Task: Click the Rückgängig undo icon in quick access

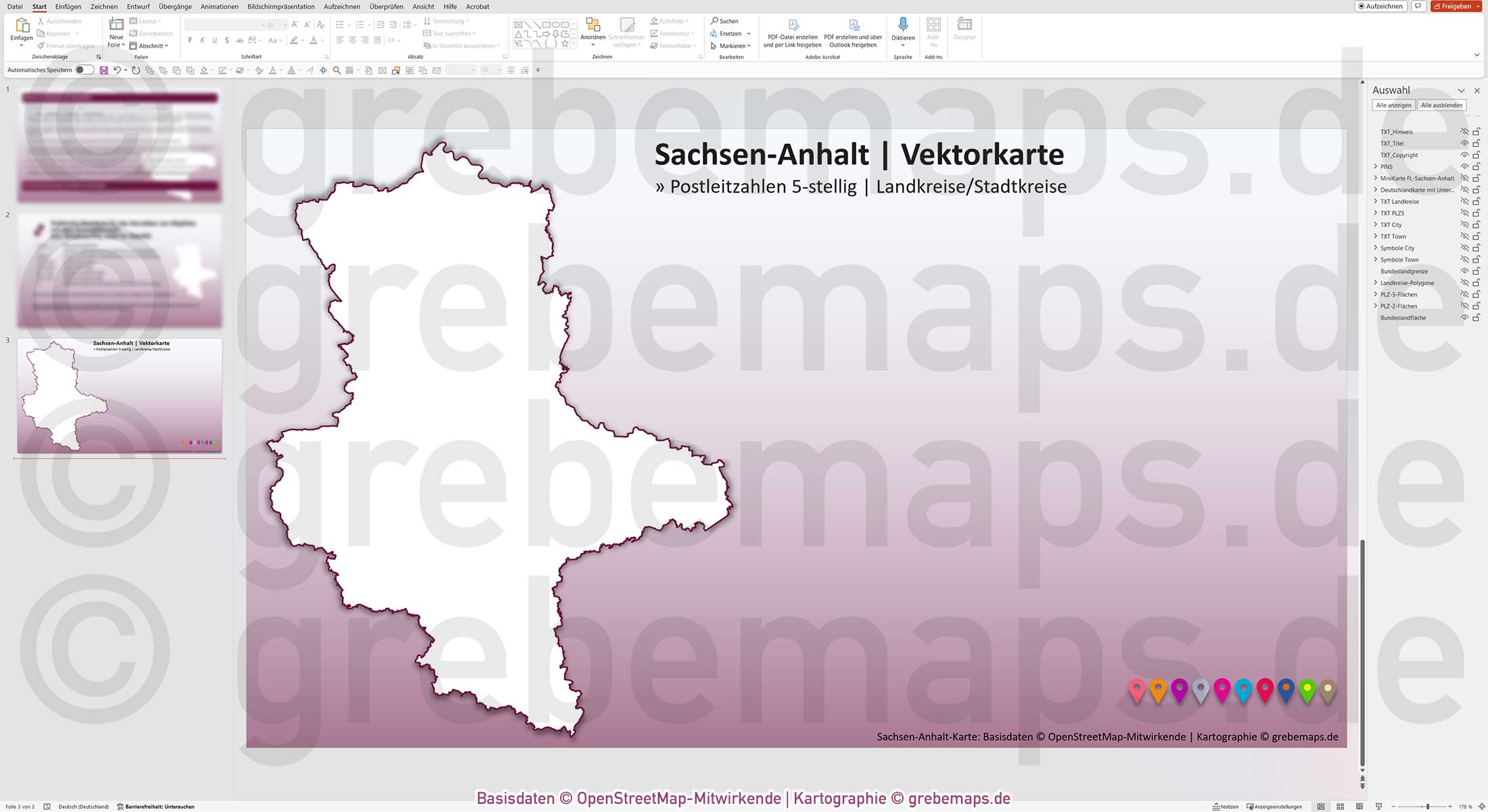Action: tap(116, 70)
